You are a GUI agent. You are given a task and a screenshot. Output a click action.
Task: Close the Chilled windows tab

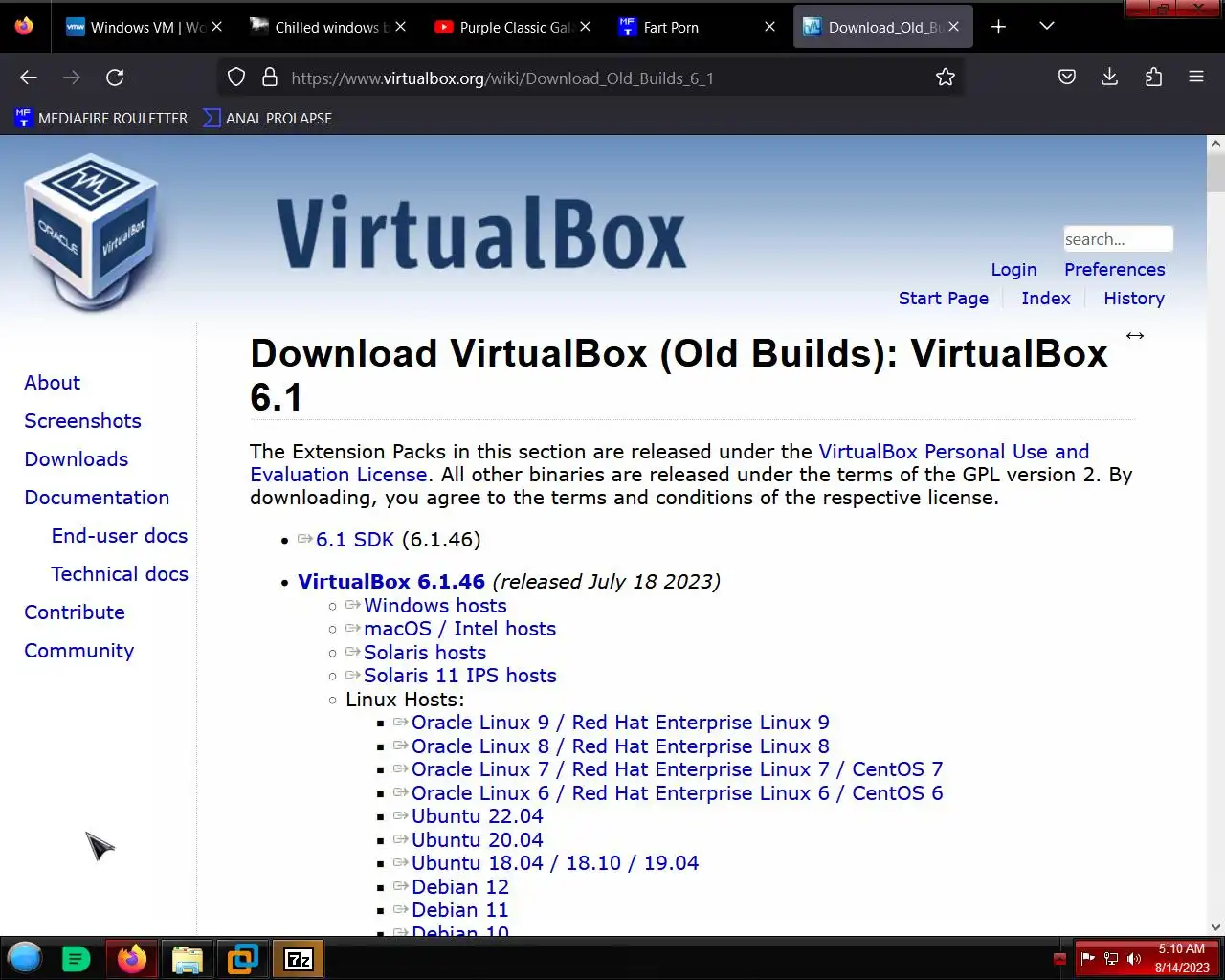[x=400, y=27]
